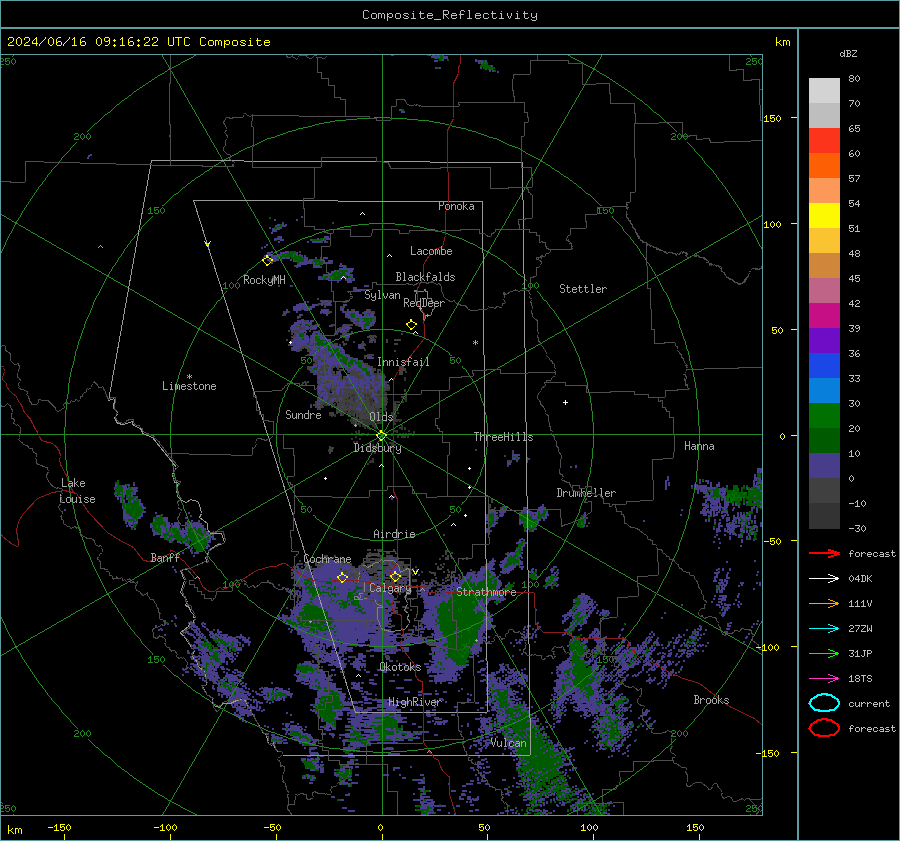The image size is (900, 841).
Task: Click the Cochrane town label
Action: click(x=327, y=559)
